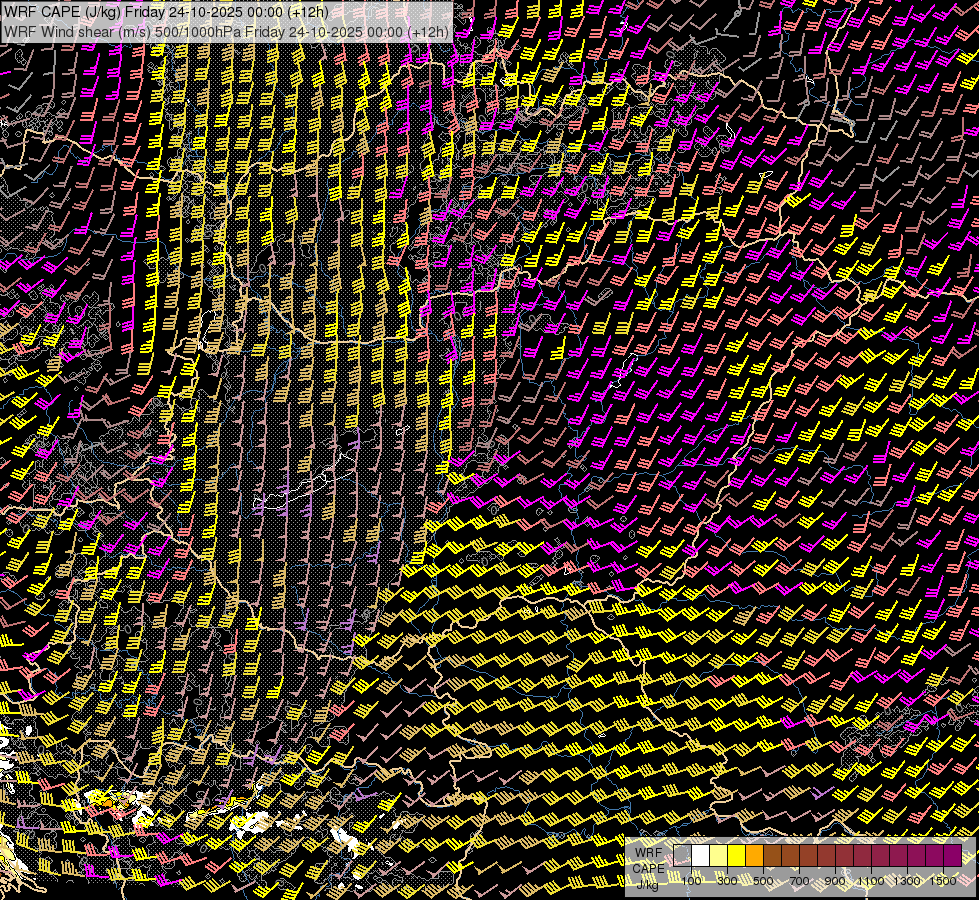This screenshot has width=979, height=900.
Task: Click the 'WRF CAPE (J/kg)' title line
Action: (166, 11)
